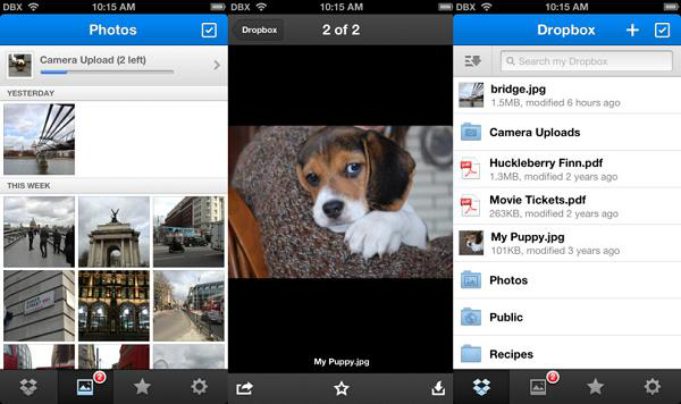Tap the share arrow icon in photo viewer
Image resolution: width=681 pixels, height=404 pixels.
(x=245, y=388)
